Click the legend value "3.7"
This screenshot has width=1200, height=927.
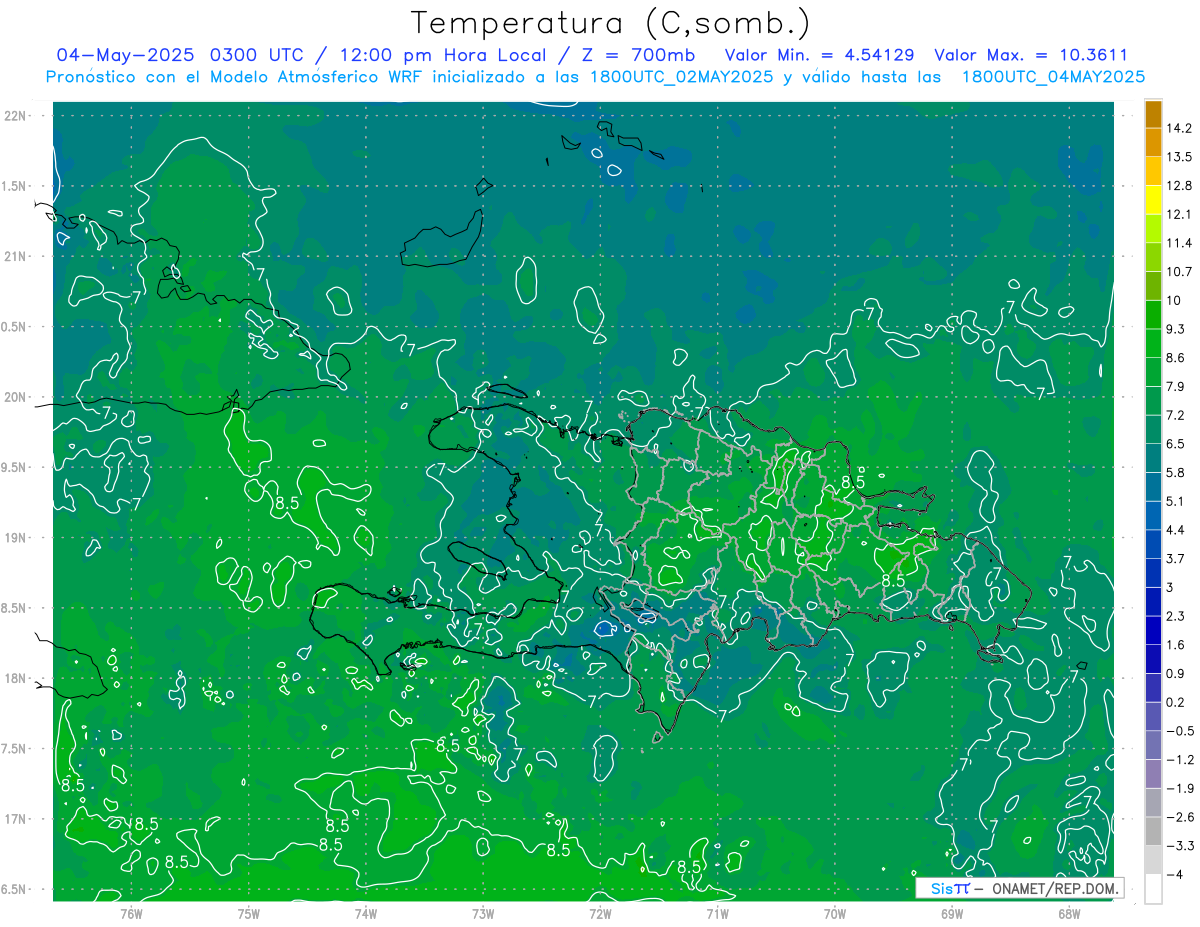coord(1175,558)
